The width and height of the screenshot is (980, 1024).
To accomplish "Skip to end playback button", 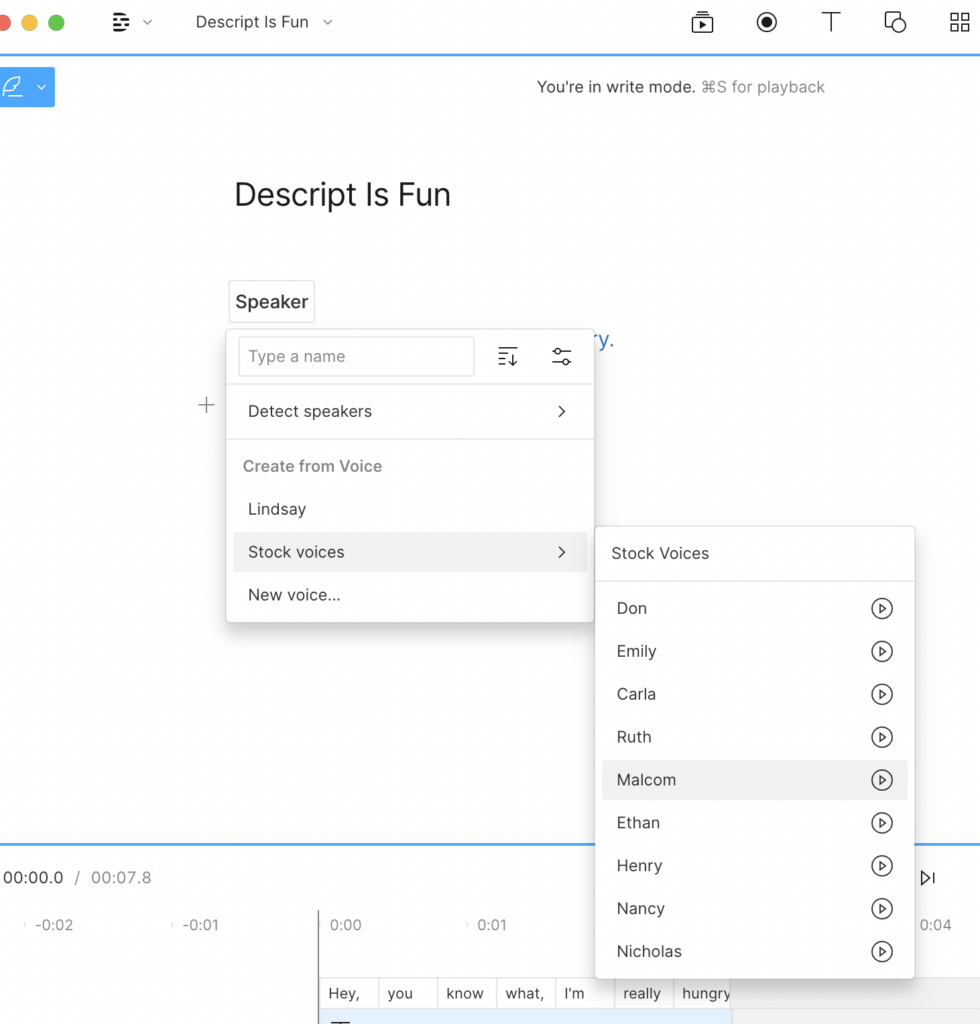I will pyautogui.click(x=927, y=878).
